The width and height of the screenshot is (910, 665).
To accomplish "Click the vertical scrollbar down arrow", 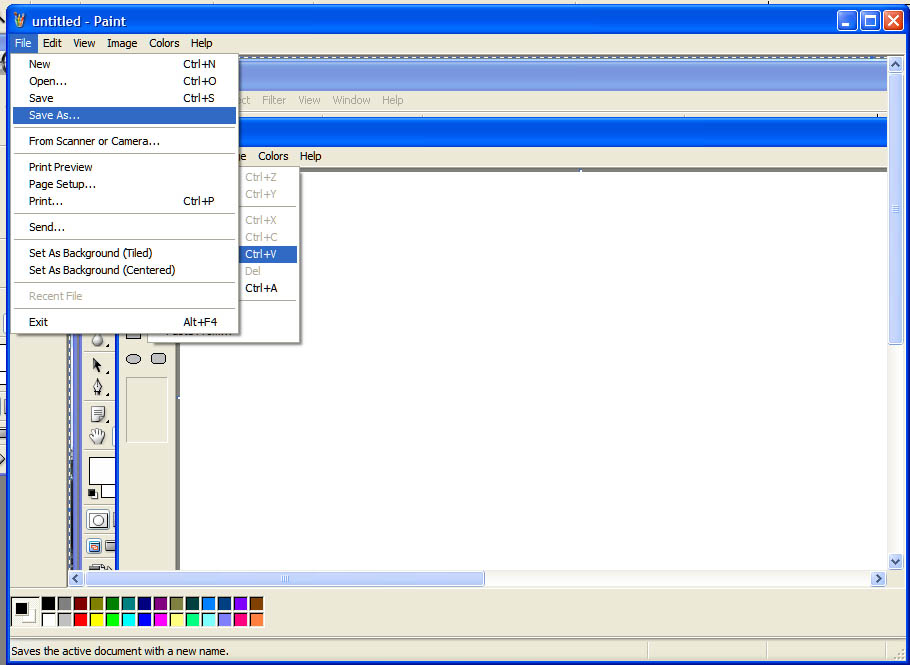I will (x=895, y=562).
